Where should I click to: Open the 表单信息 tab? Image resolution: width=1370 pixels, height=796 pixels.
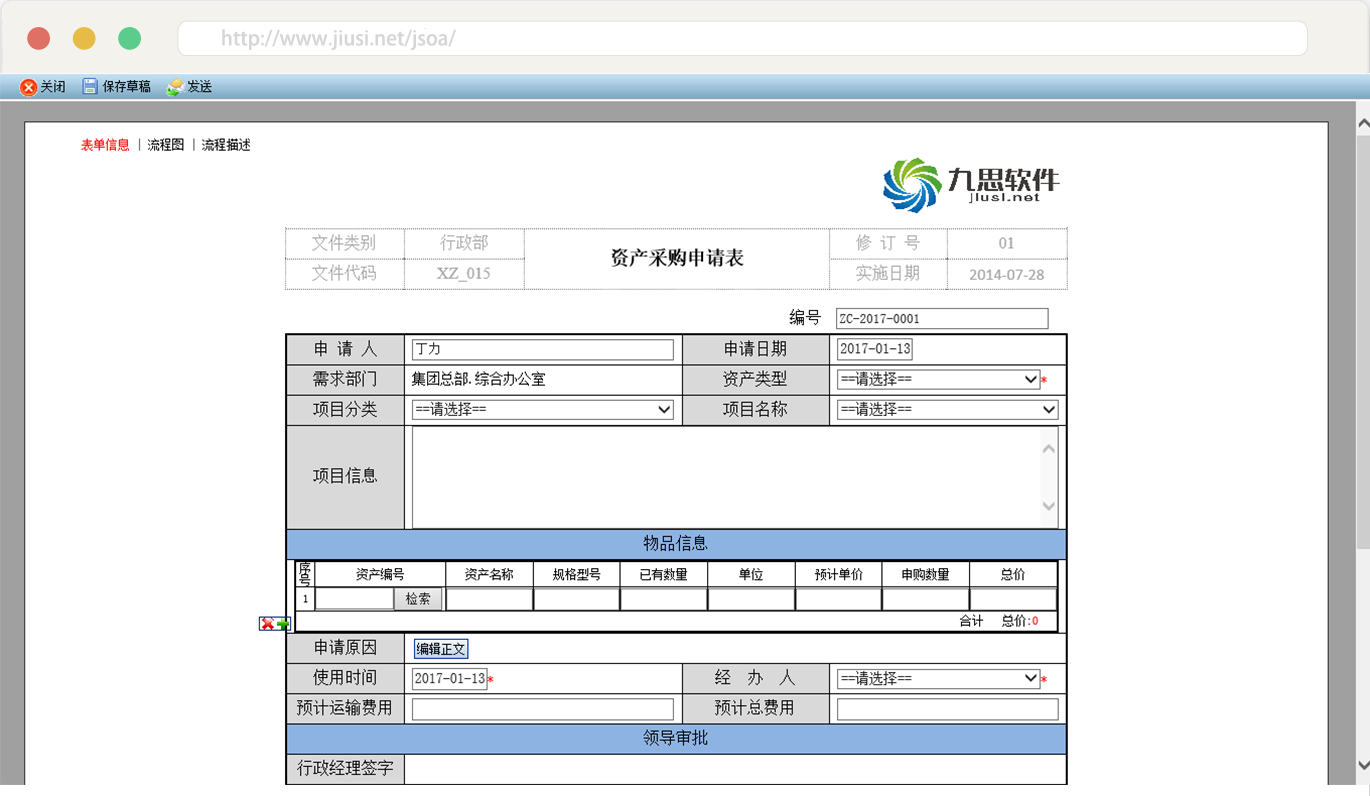click(x=105, y=145)
